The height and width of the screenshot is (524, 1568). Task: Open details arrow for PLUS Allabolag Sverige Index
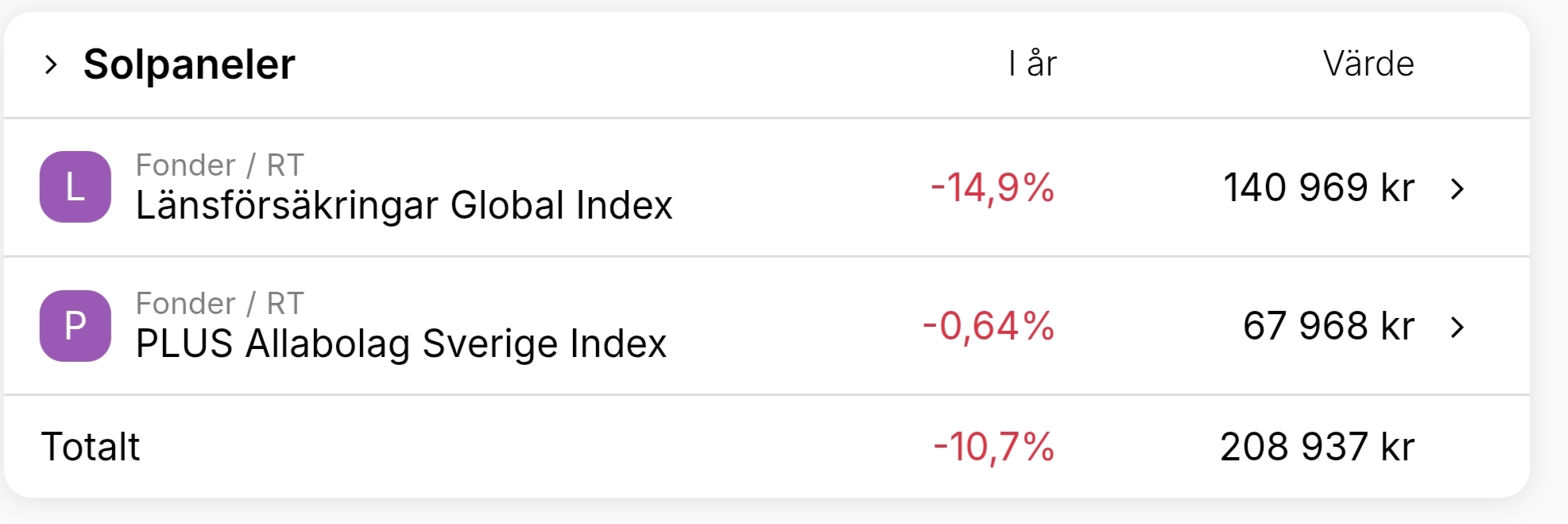pos(1457,327)
